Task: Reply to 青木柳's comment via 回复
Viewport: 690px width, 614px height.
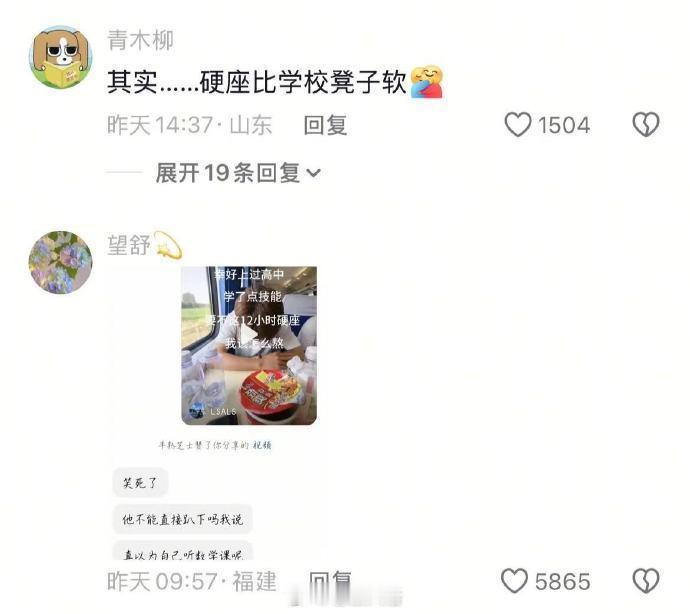Action: (326, 125)
